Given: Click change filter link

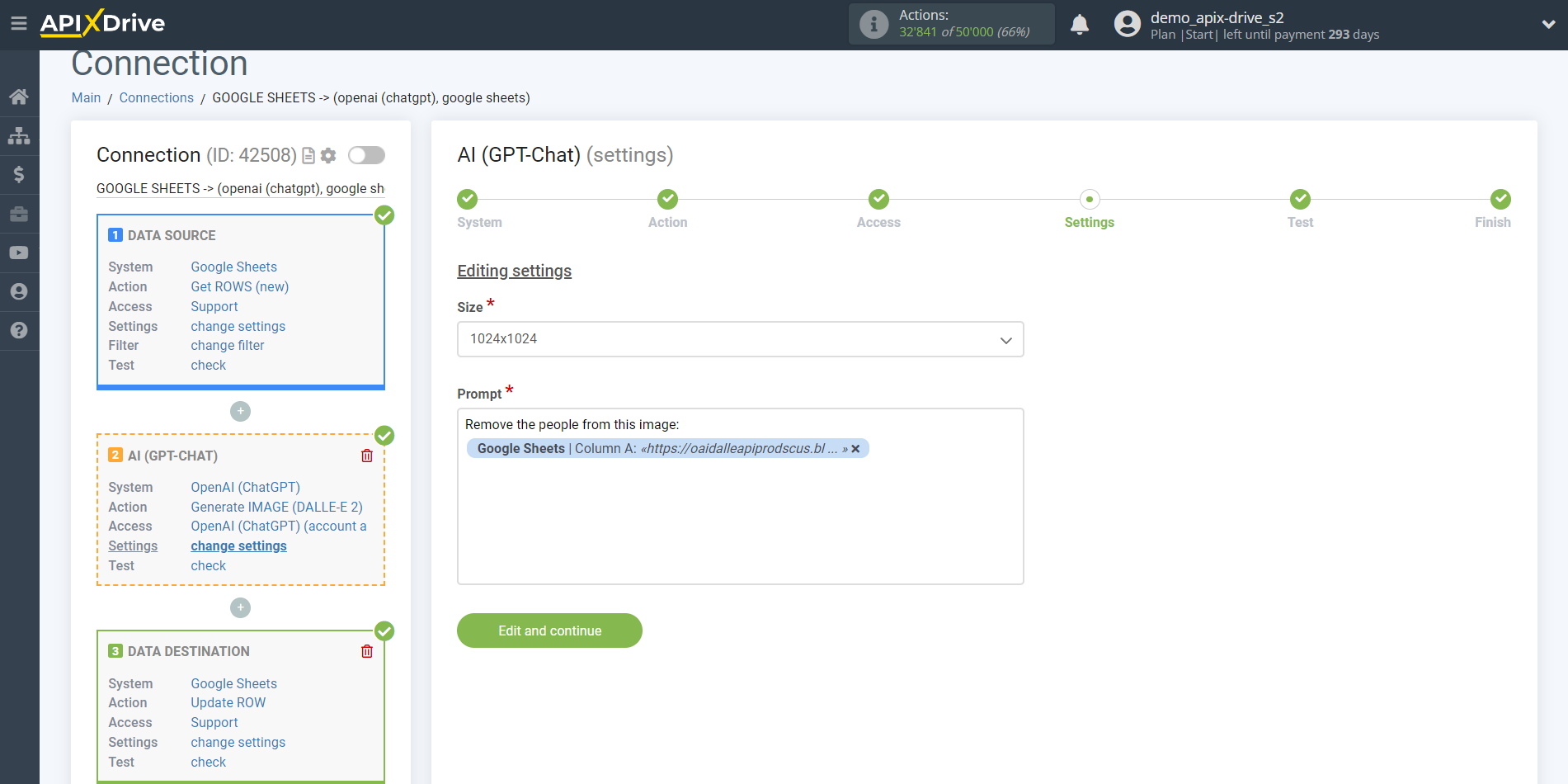Looking at the screenshot, I should [227, 345].
